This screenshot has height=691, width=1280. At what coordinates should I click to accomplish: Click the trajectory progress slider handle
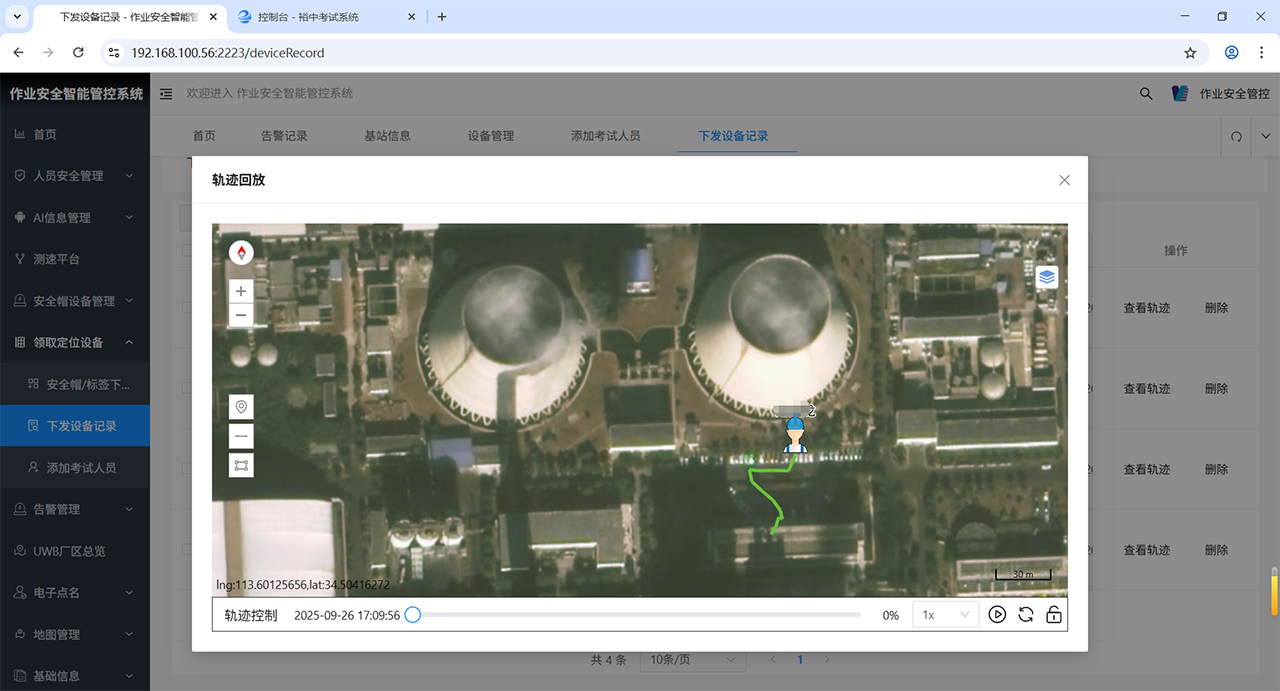412,615
